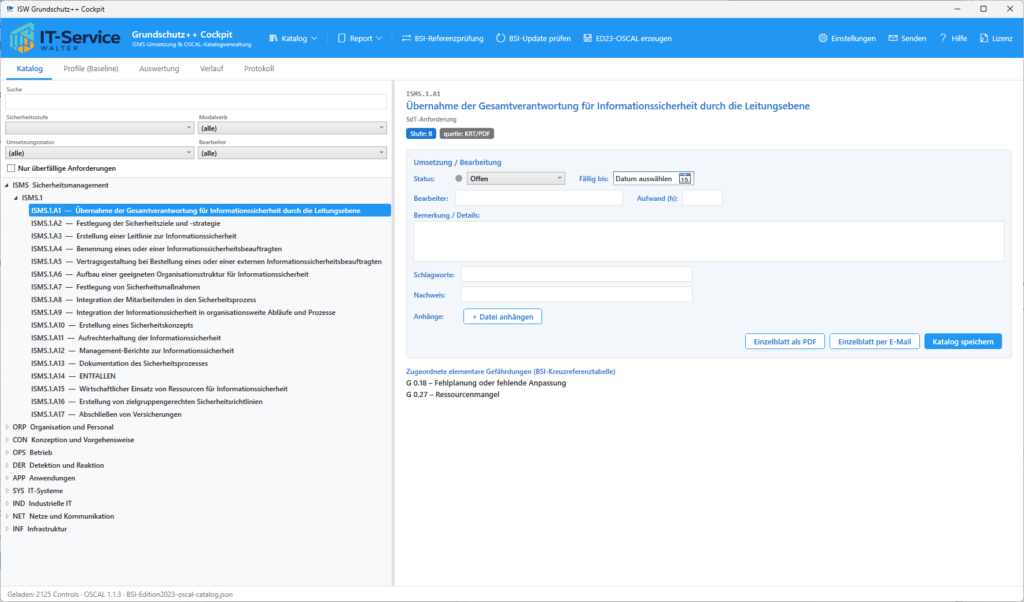Screen dimensions: 1024x602
Task: Run the BSI-Referenzprüfung check
Action: 443,39
